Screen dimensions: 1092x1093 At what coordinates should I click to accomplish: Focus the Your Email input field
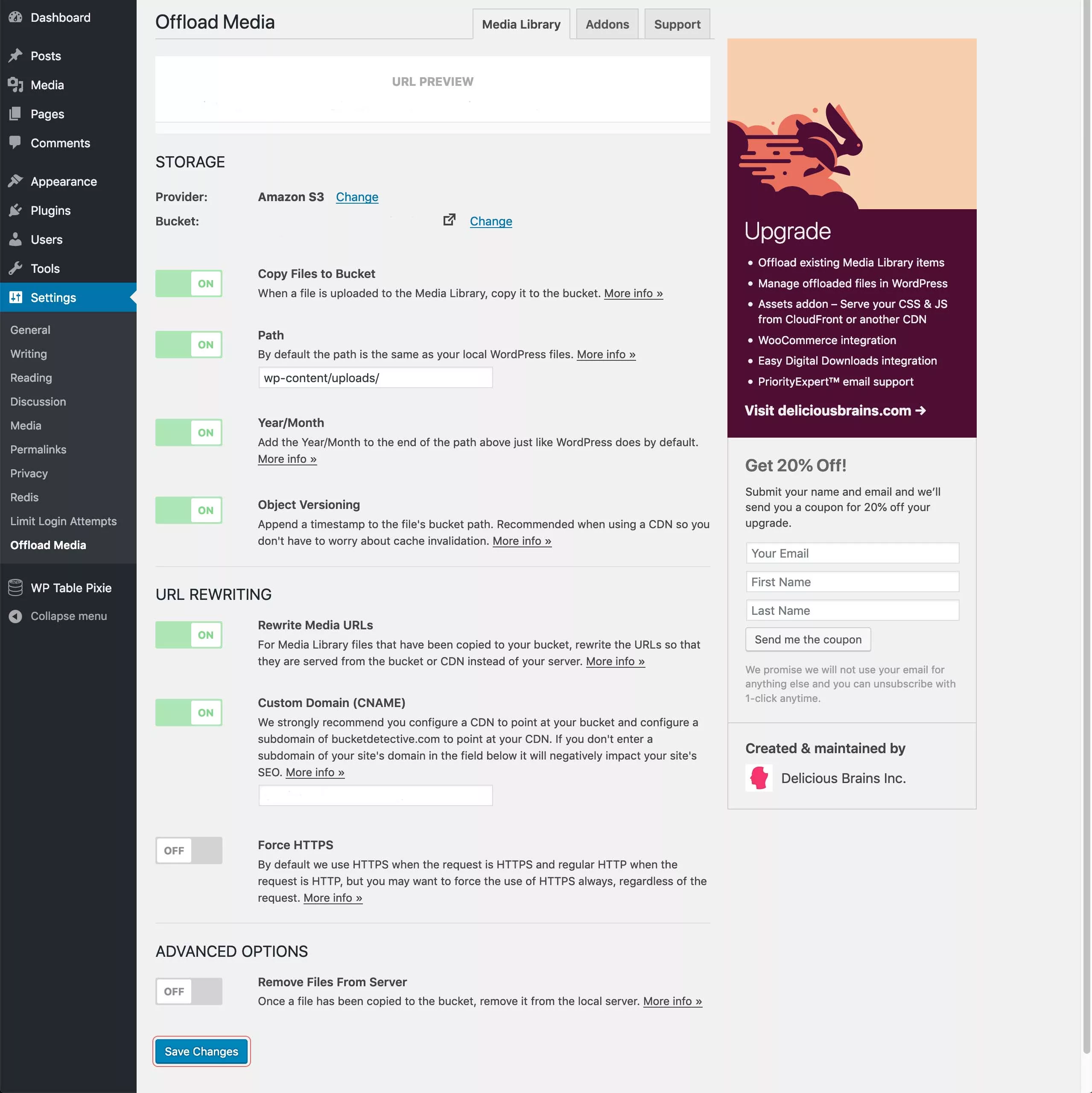pyautogui.click(x=852, y=553)
